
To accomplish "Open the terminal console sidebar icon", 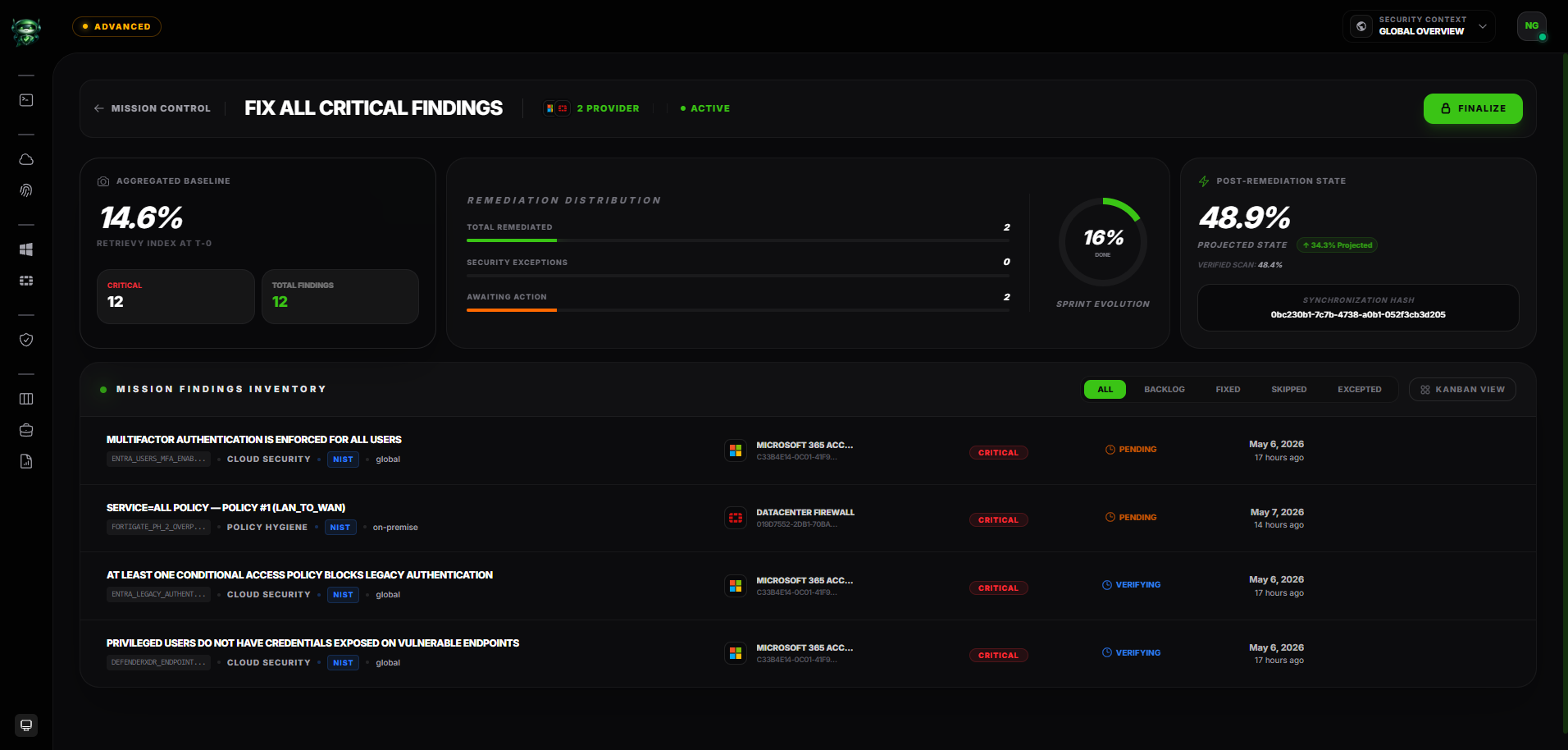I will click(26, 100).
